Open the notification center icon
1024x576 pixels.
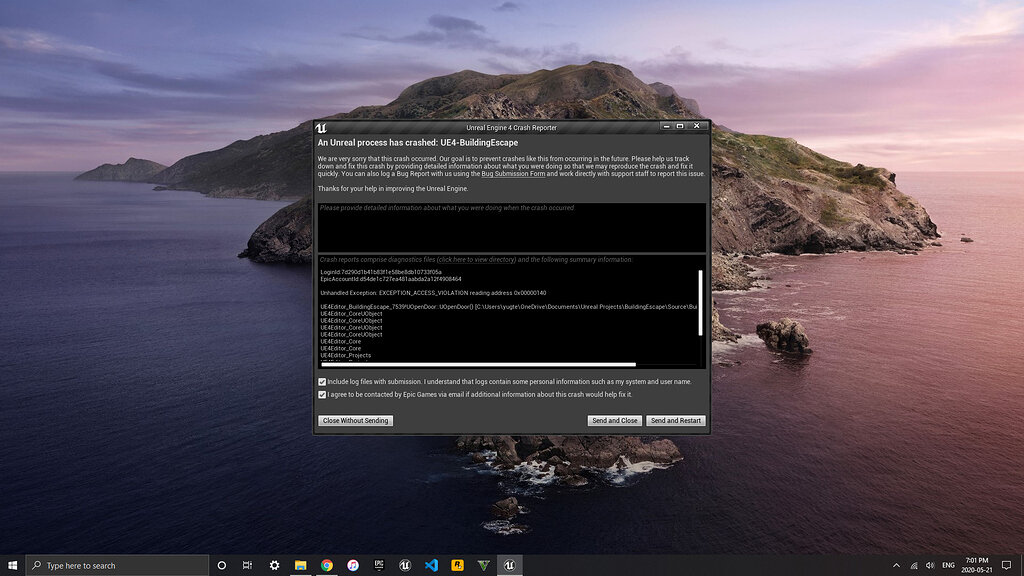click(x=1006, y=565)
